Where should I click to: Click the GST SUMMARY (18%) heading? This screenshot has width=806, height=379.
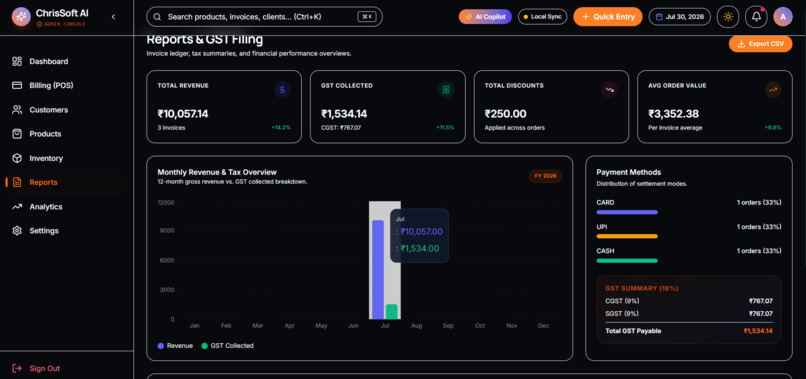[641, 289]
